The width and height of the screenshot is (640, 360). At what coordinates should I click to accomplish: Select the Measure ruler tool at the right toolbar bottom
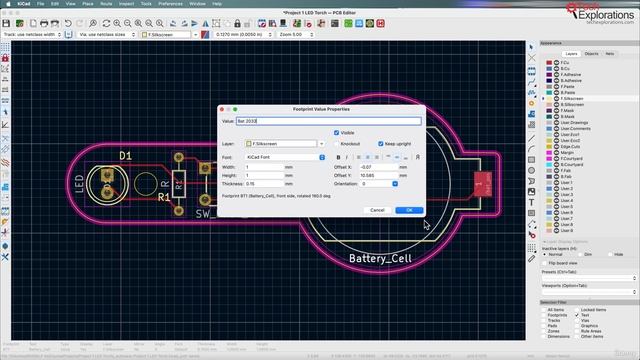click(531, 258)
